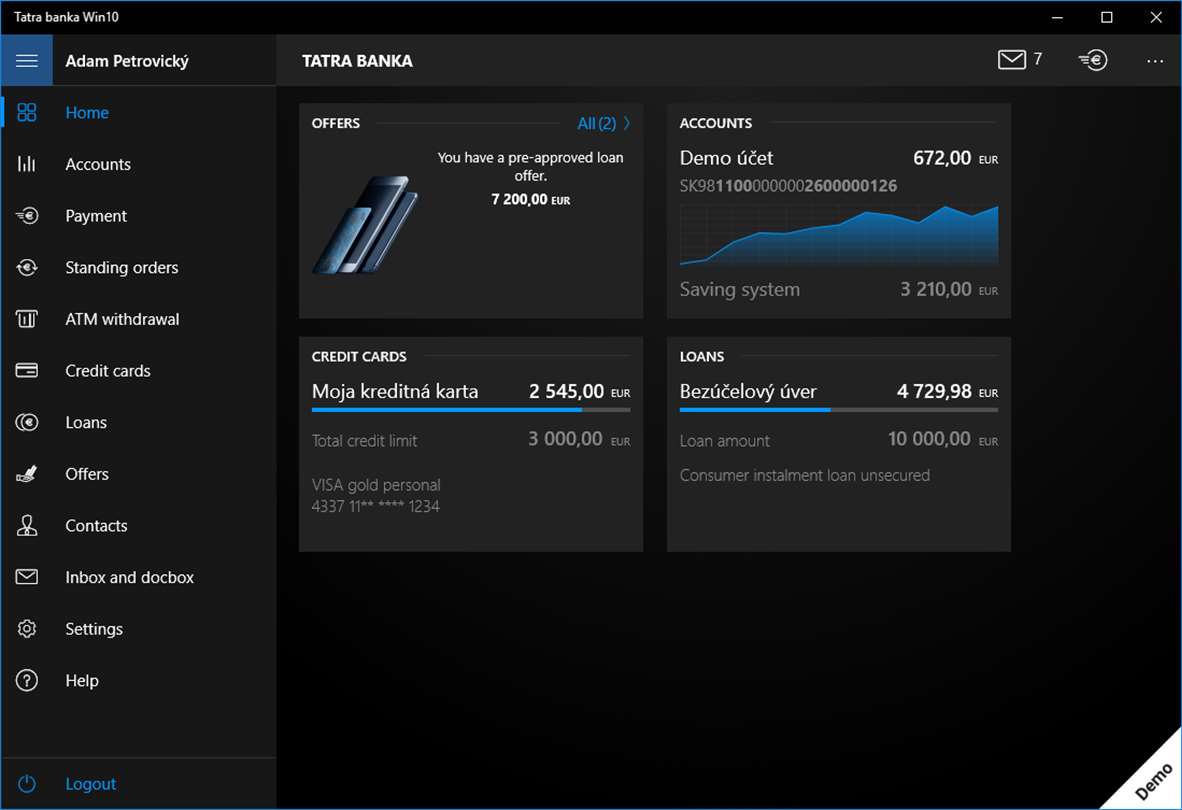Click the card number 4337 11** **** 1234

click(375, 506)
